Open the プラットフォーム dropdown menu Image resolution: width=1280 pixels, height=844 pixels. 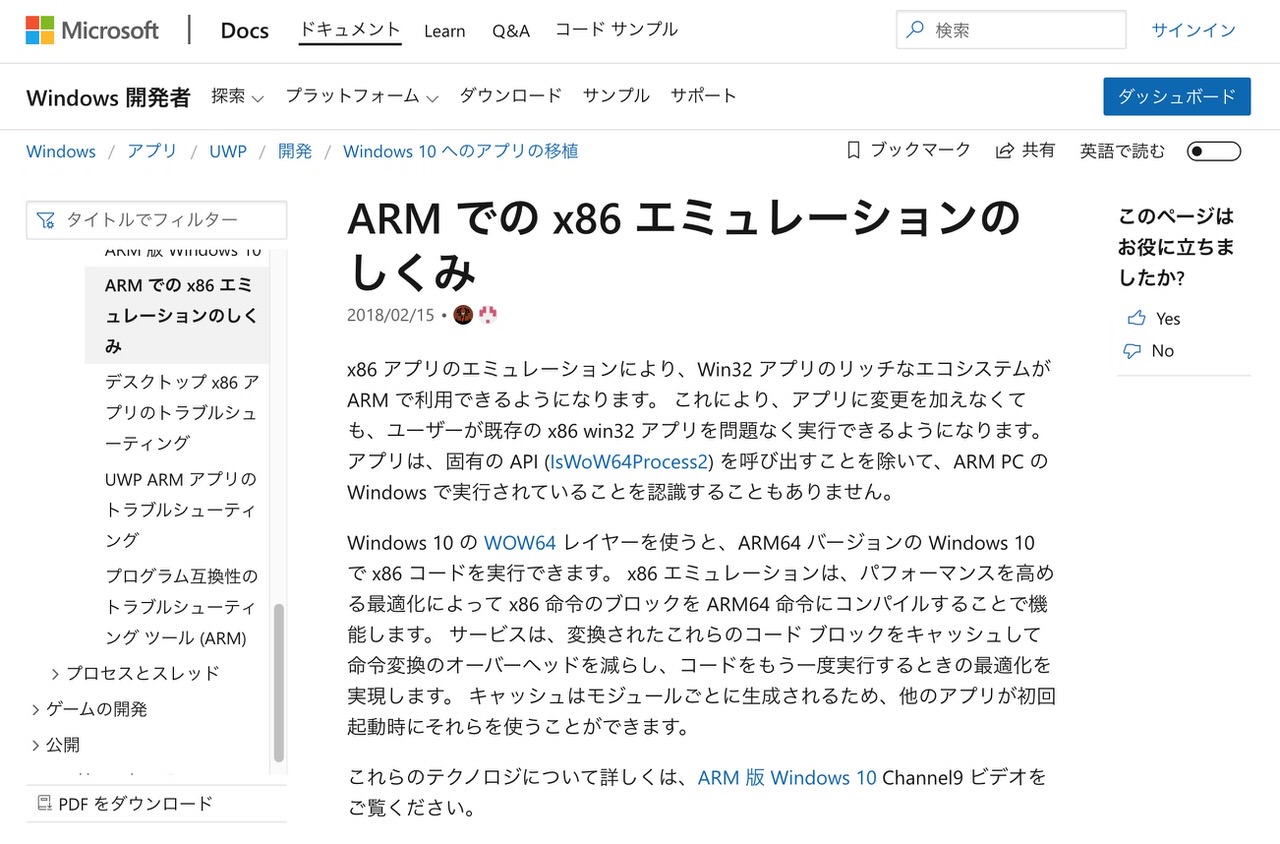362,97
